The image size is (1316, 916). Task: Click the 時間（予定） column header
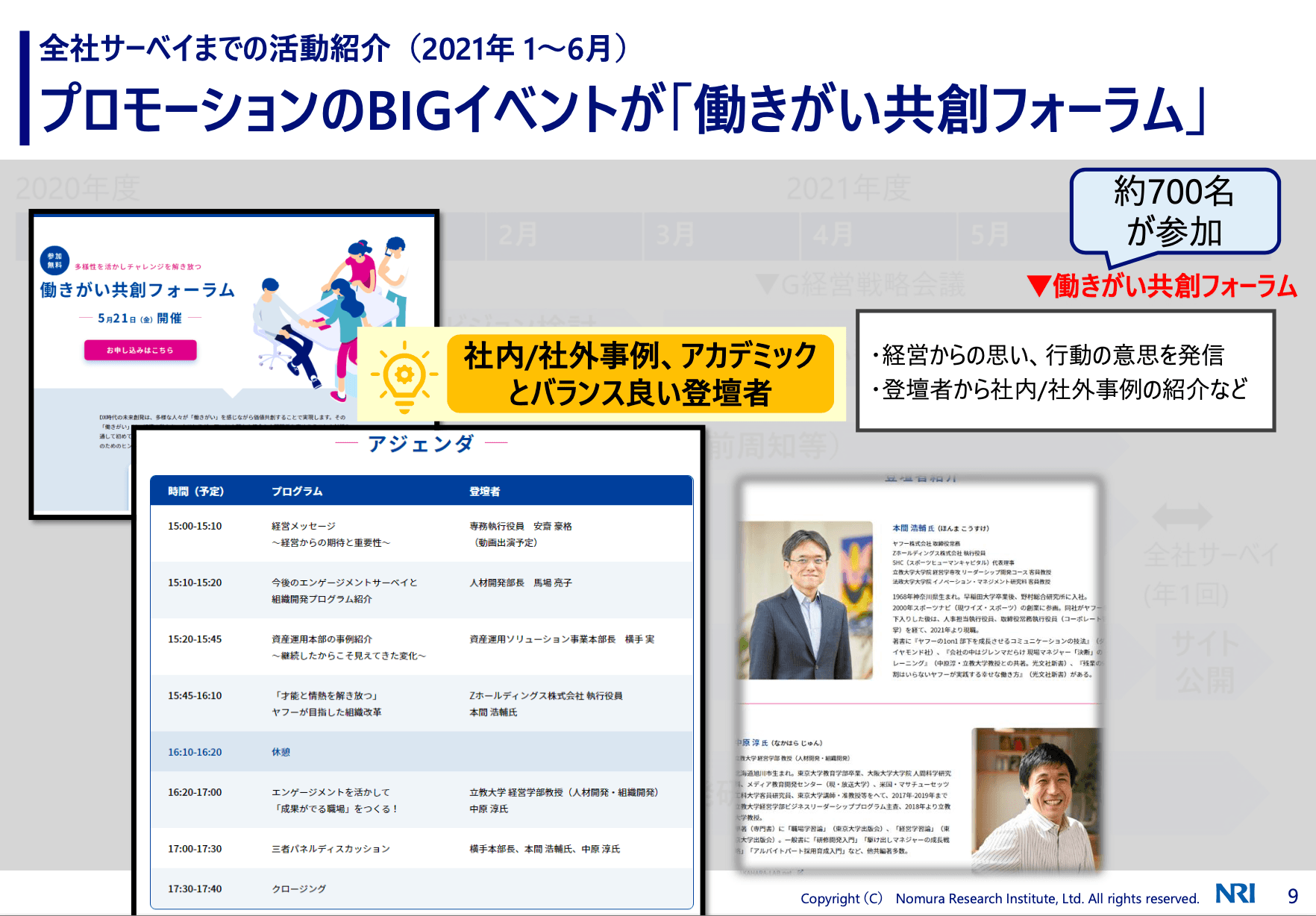pos(195,492)
